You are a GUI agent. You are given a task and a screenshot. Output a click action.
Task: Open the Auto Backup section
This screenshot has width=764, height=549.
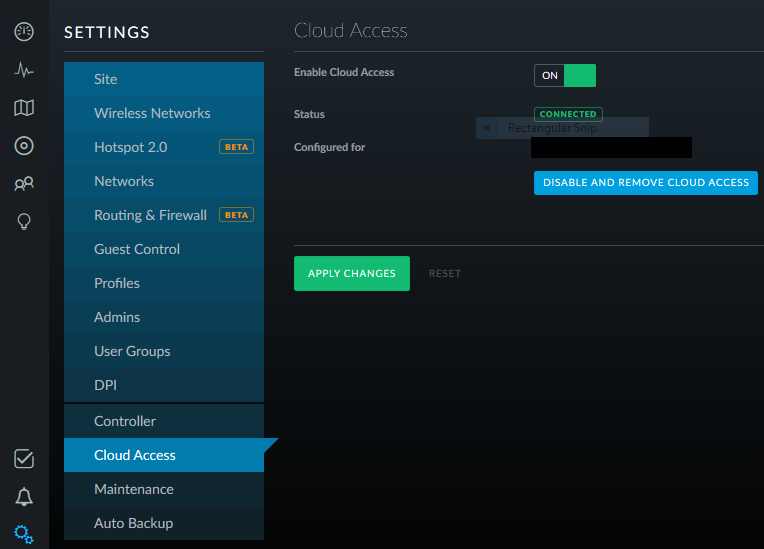click(133, 523)
